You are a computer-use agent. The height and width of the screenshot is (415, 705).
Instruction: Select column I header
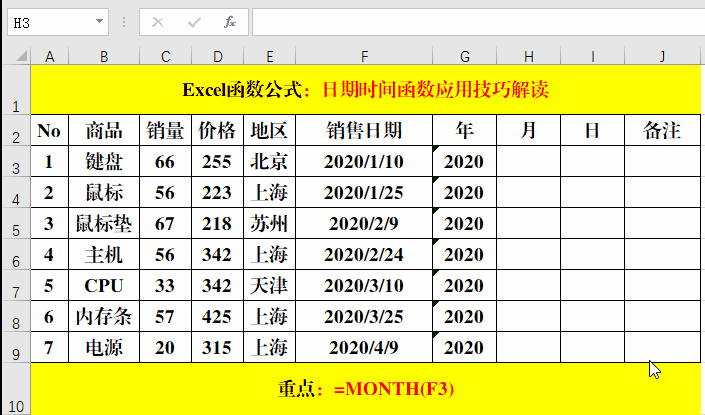point(592,57)
